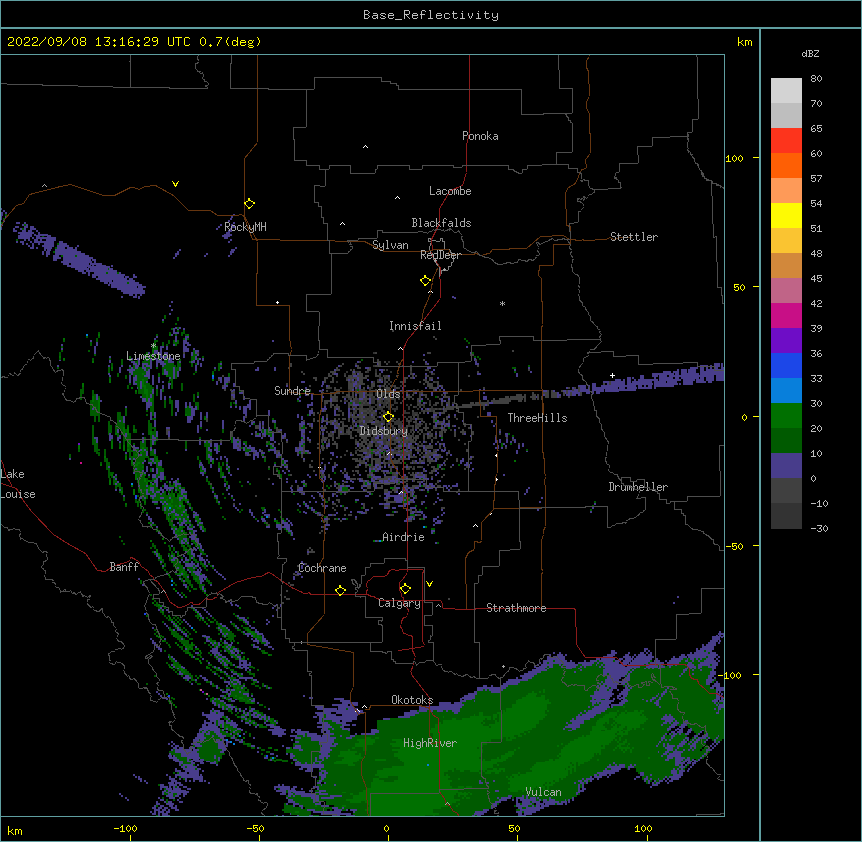The width and height of the screenshot is (862, 842).
Task: Click the Base_Reflectivity title text
Action: [x=431, y=15]
